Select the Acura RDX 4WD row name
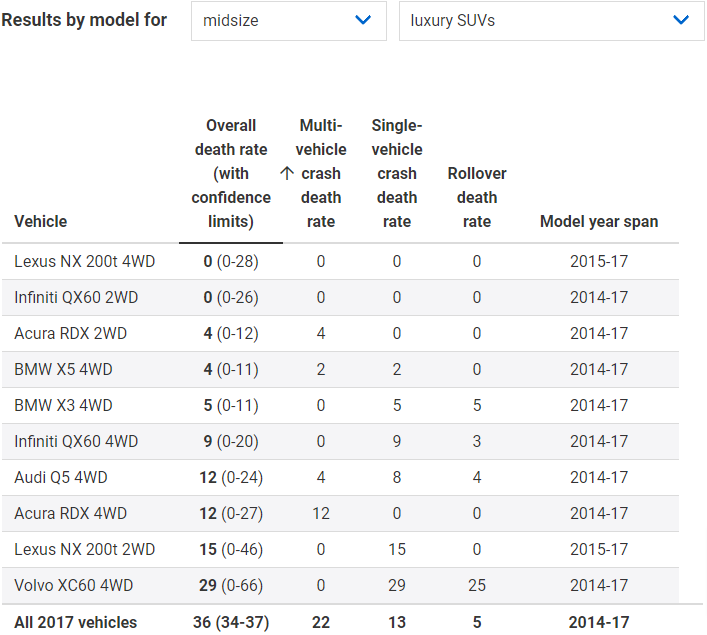 pyautogui.click(x=70, y=514)
